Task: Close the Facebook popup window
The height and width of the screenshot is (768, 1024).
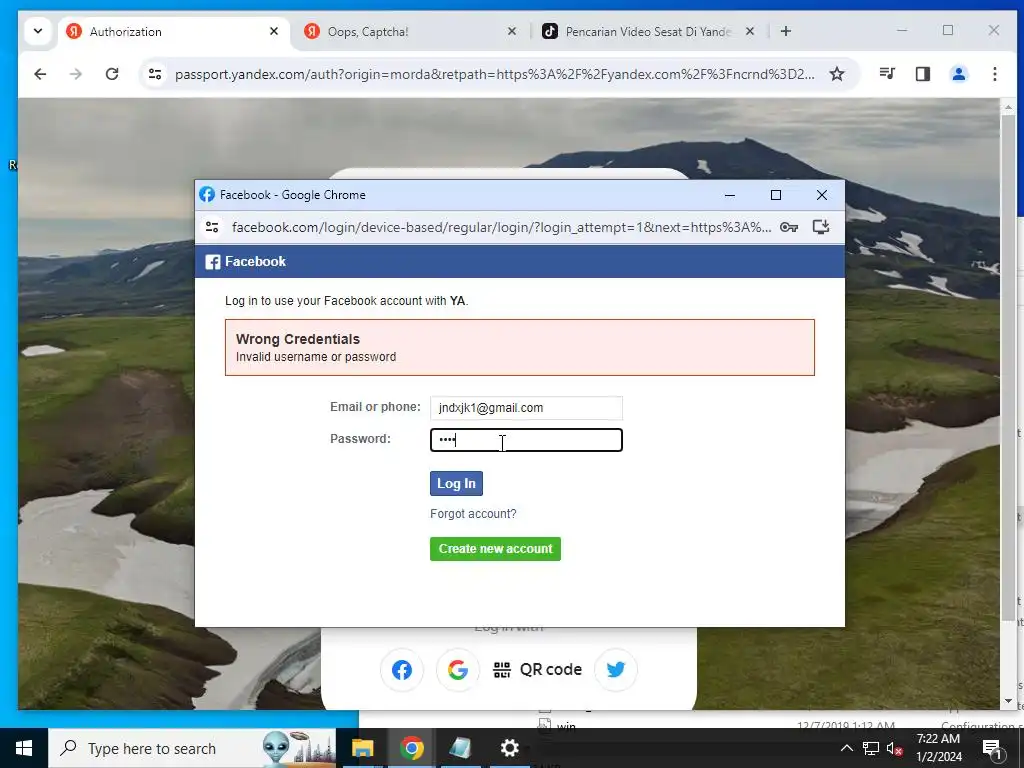Action: [822, 195]
